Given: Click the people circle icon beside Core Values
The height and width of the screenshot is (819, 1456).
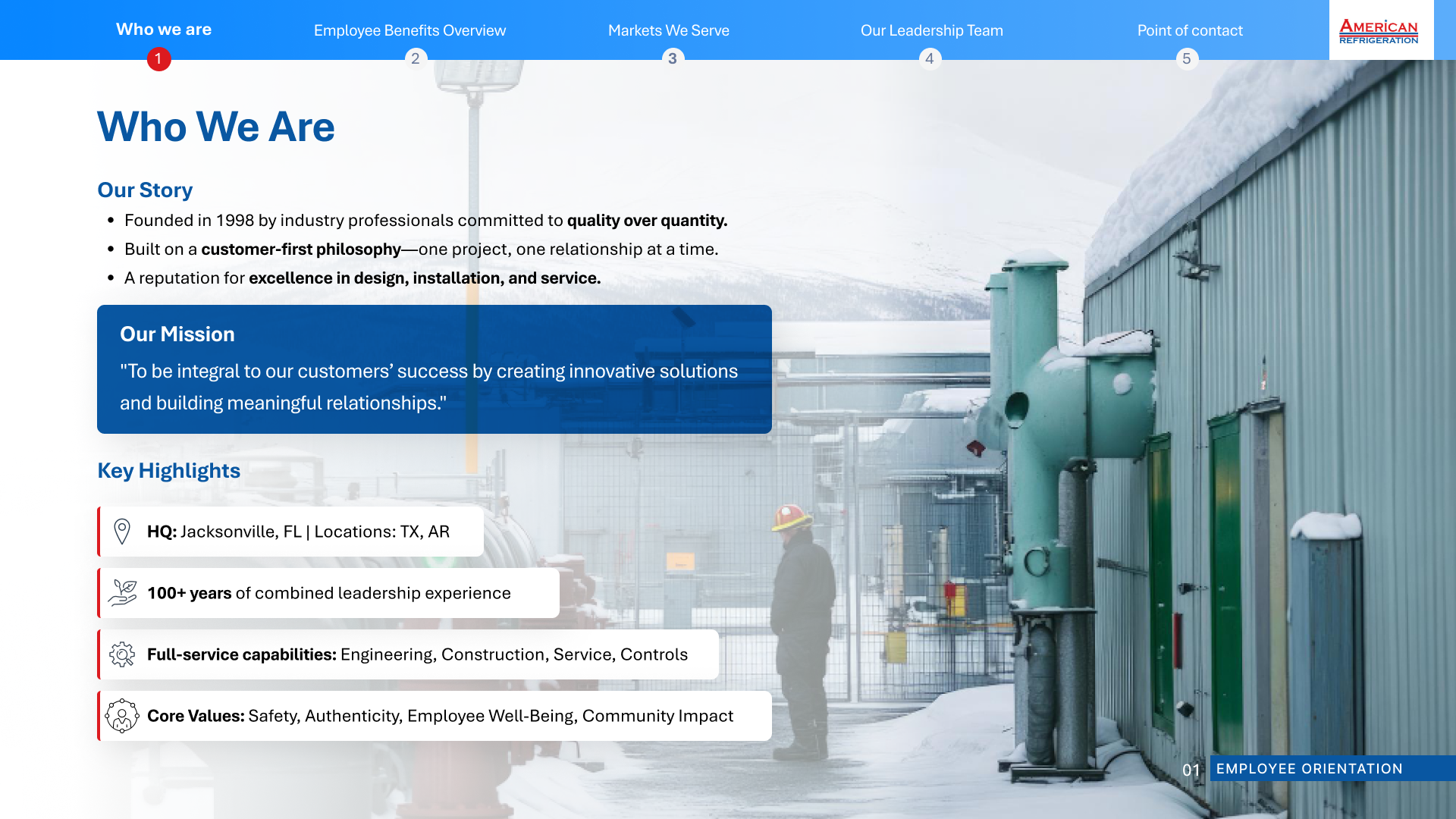Looking at the screenshot, I should point(121,716).
